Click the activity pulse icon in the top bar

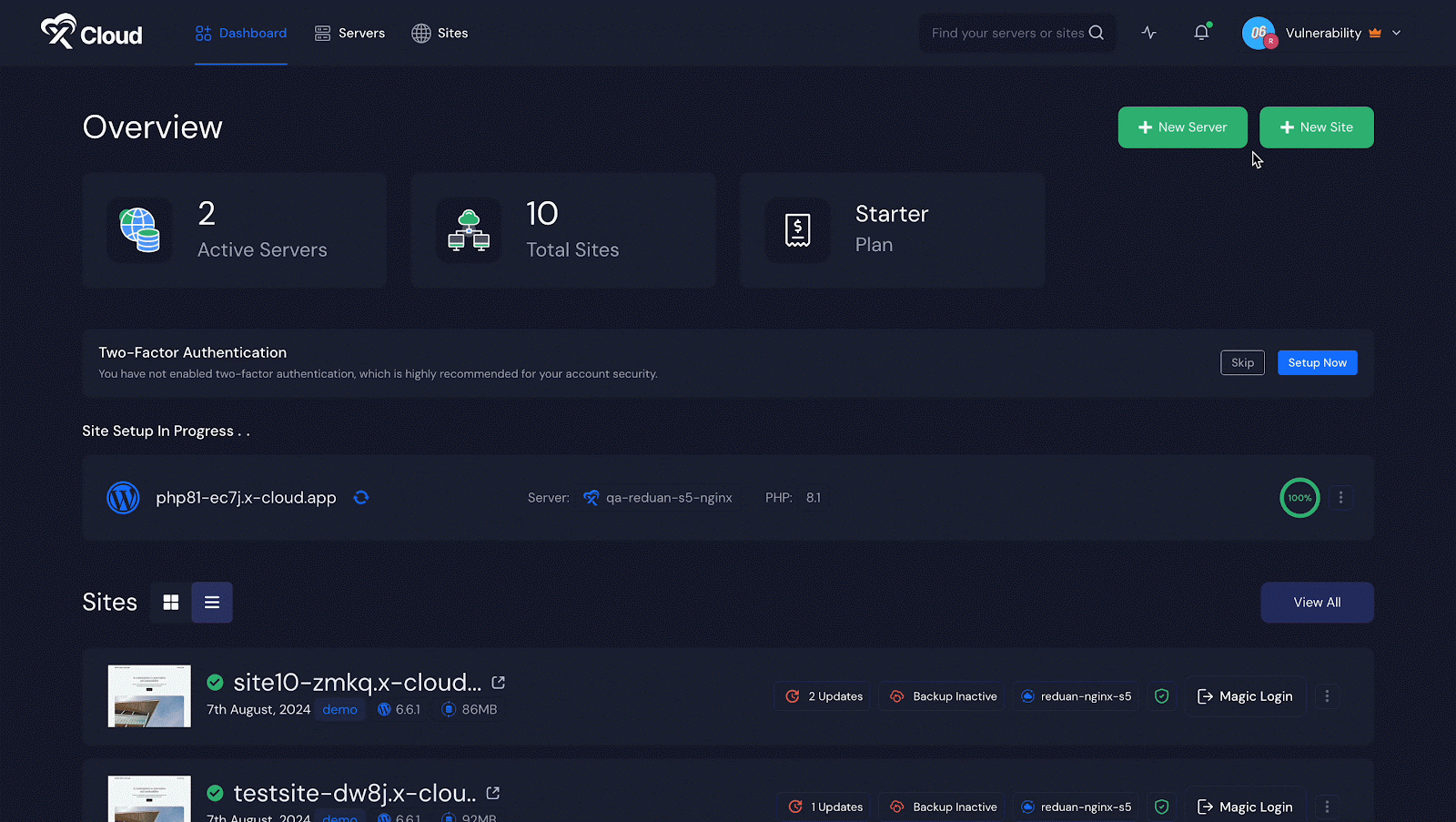[x=1148, y=32]
